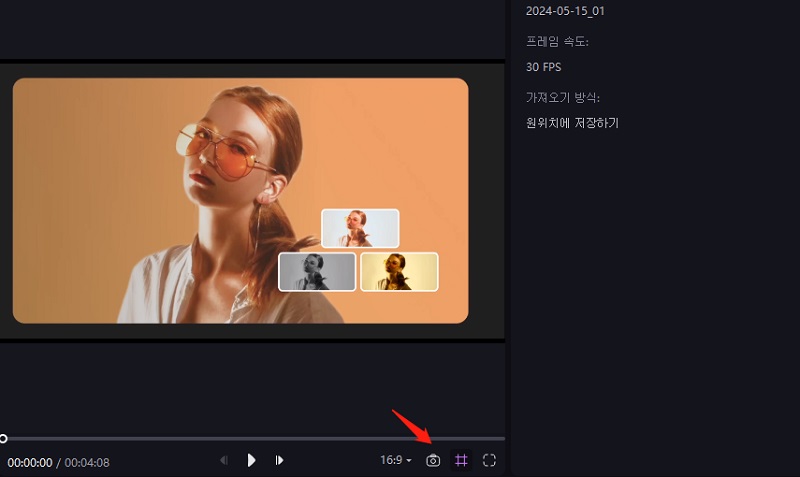The width and height of the screenshot is (800, 477).
Task: Click the middle of the preview progress bar
Action: pos(253,439)
